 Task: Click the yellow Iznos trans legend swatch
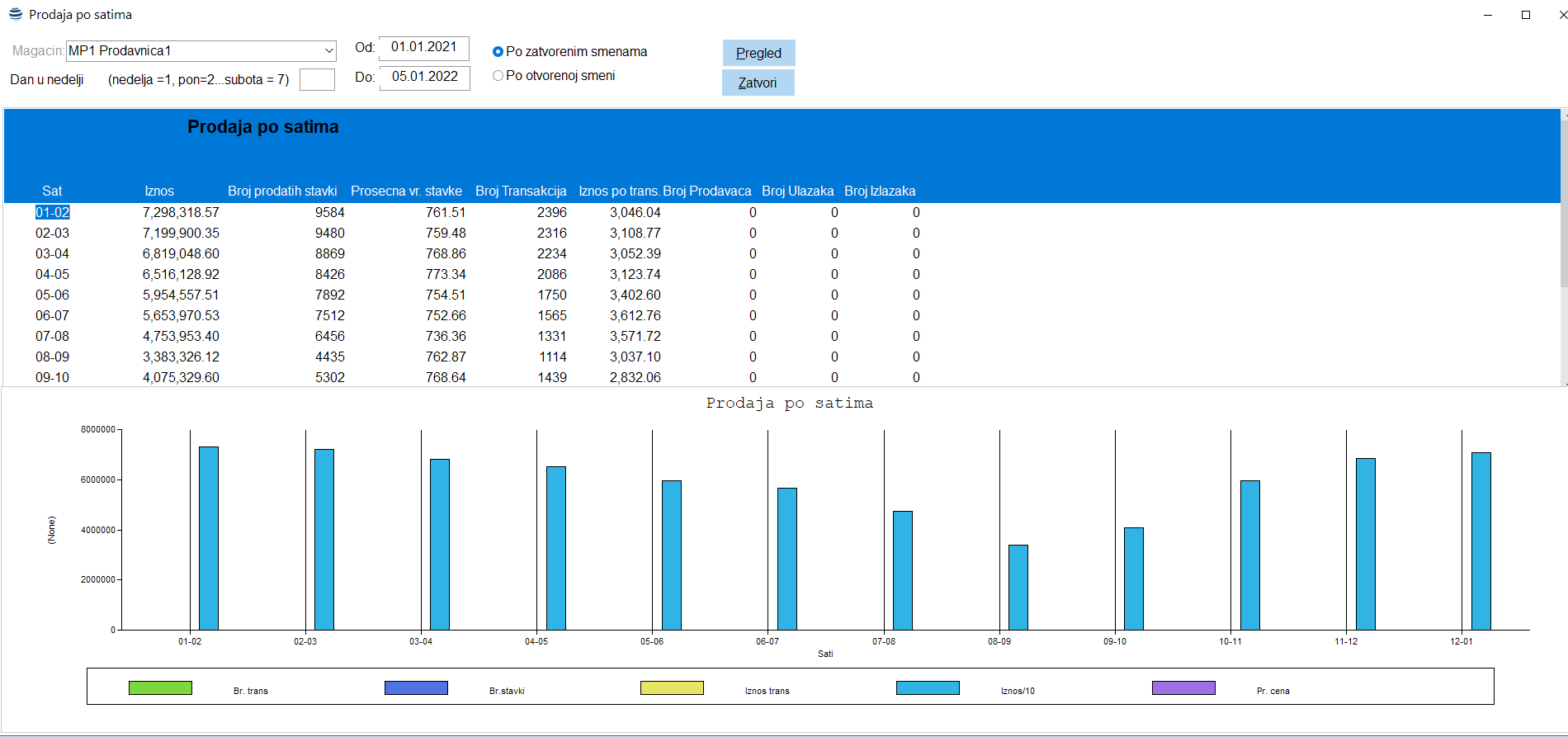[x=672, y=688]
